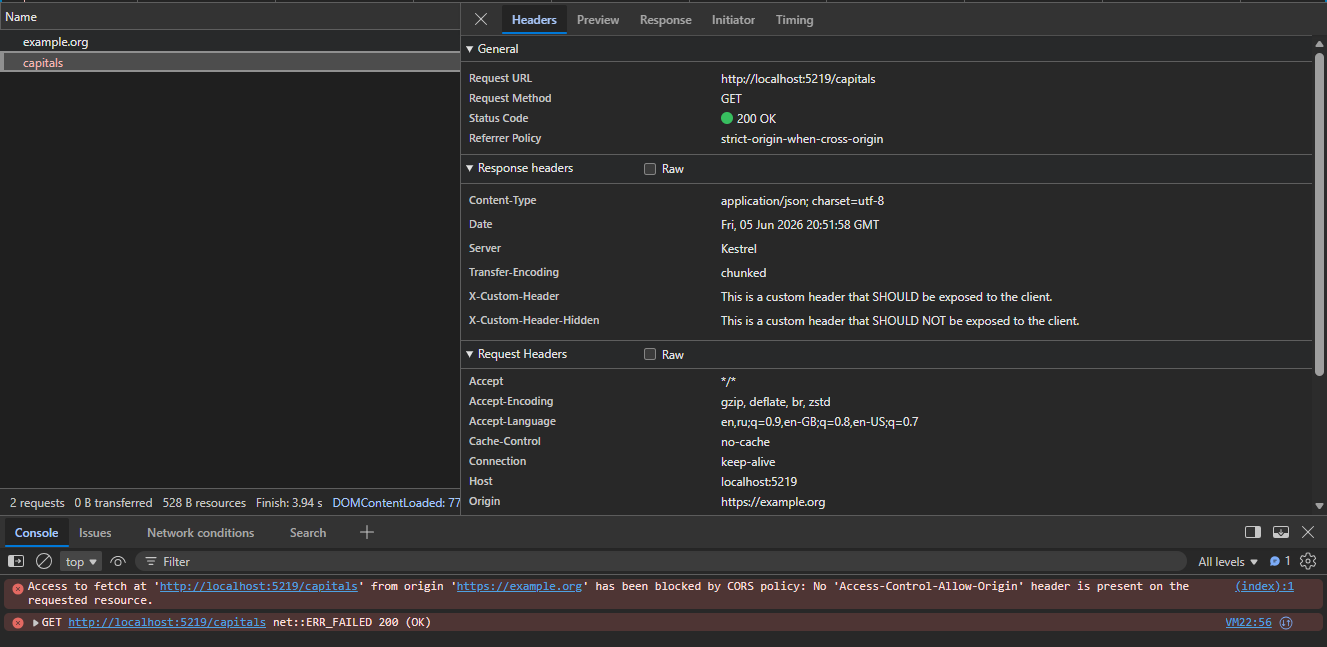
Task: Click the headers pane vertical scrollbar
Action: tap(1320, 215)
